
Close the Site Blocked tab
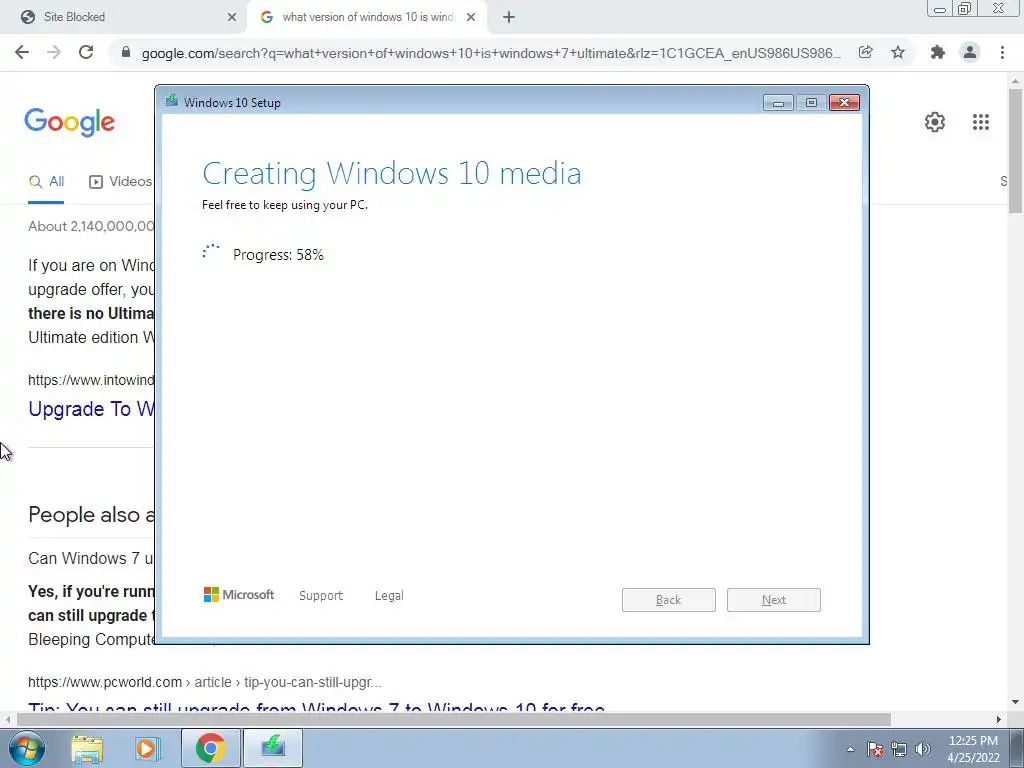tap(232, 17)
